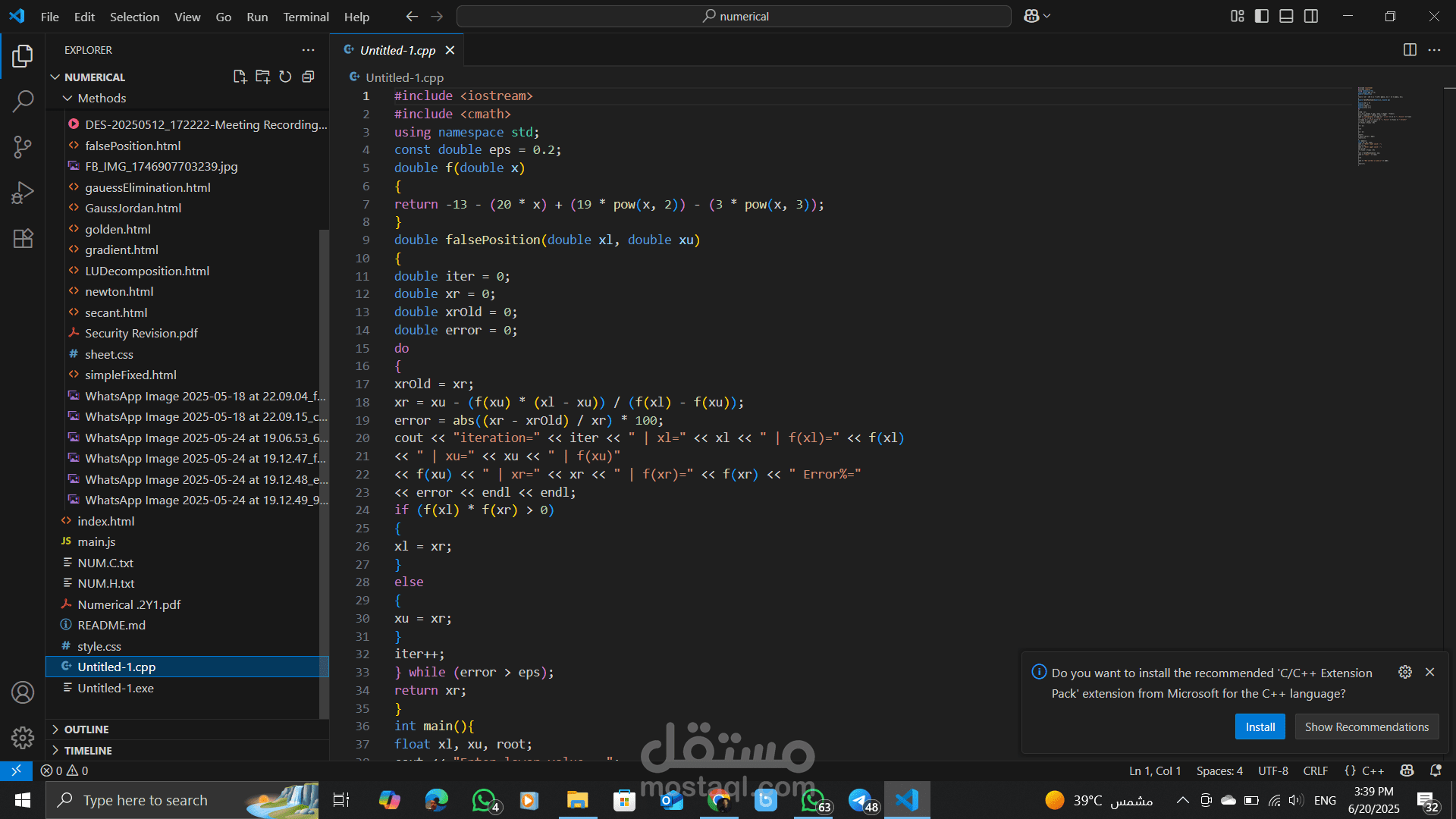Open notifications bell in status bar

[1436, 770]
